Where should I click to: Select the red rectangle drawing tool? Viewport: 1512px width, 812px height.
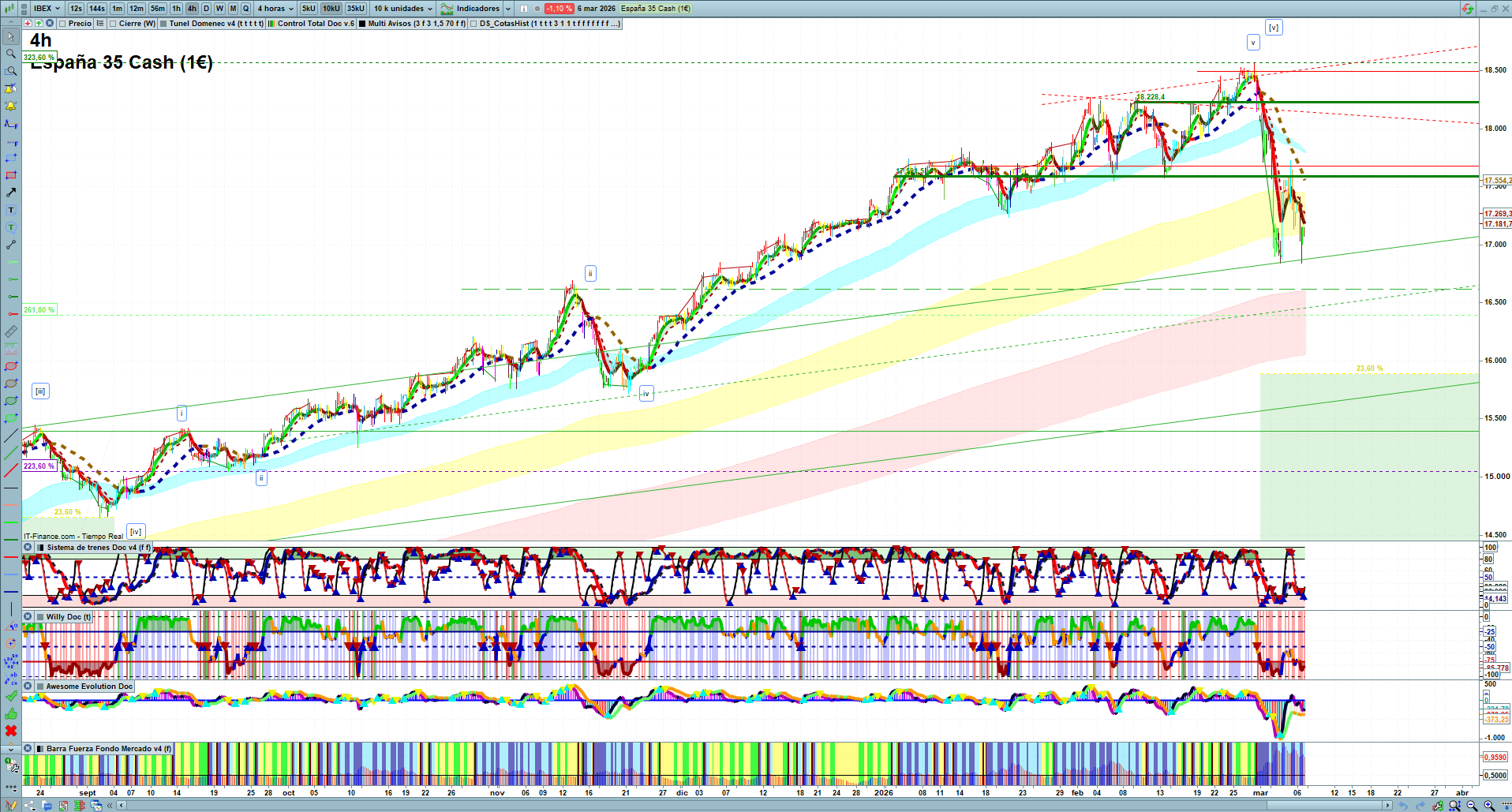[x=11, y=175]
